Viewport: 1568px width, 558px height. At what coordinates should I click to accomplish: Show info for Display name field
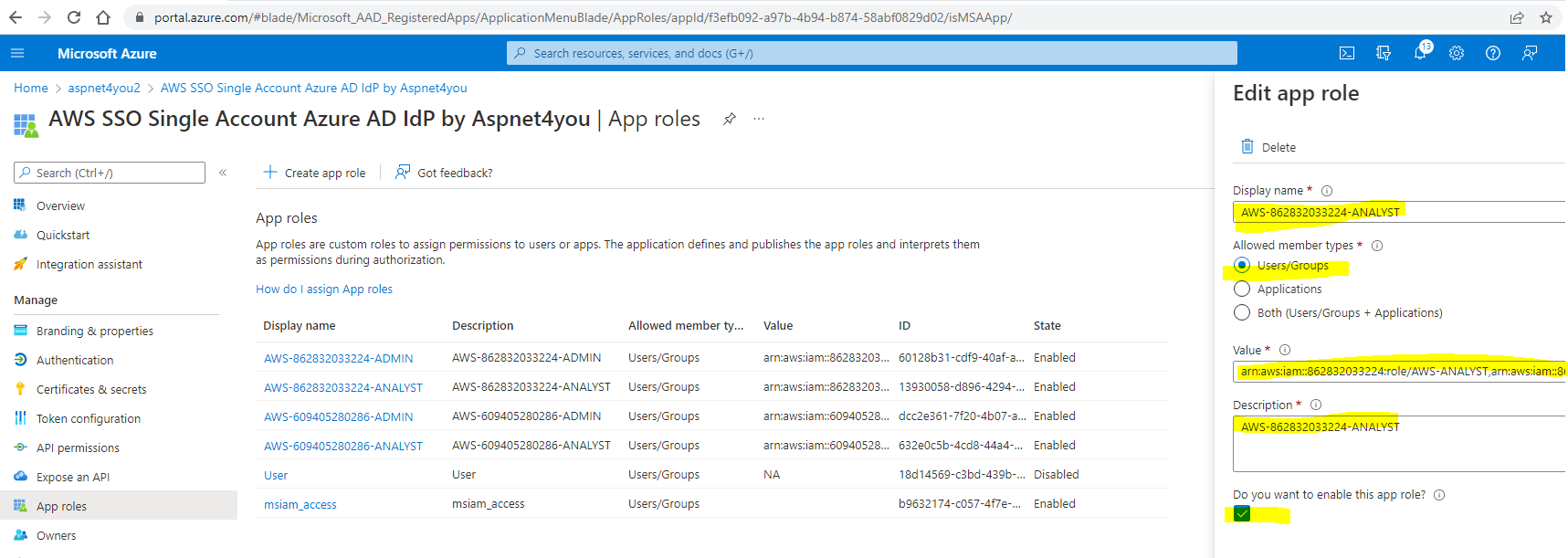1327,191
